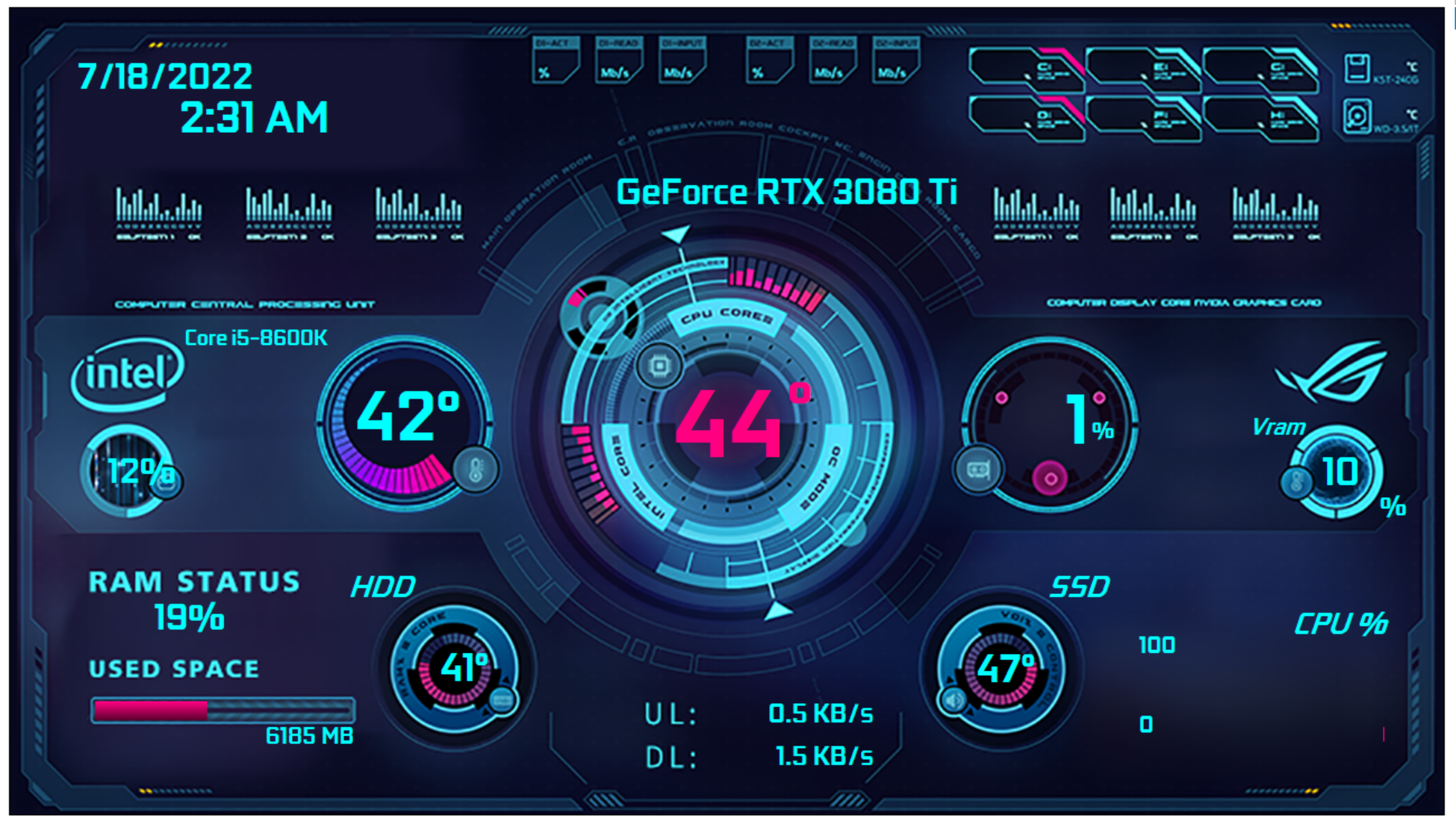Click the fan icon beside Vram gauge

(1296, 481)
